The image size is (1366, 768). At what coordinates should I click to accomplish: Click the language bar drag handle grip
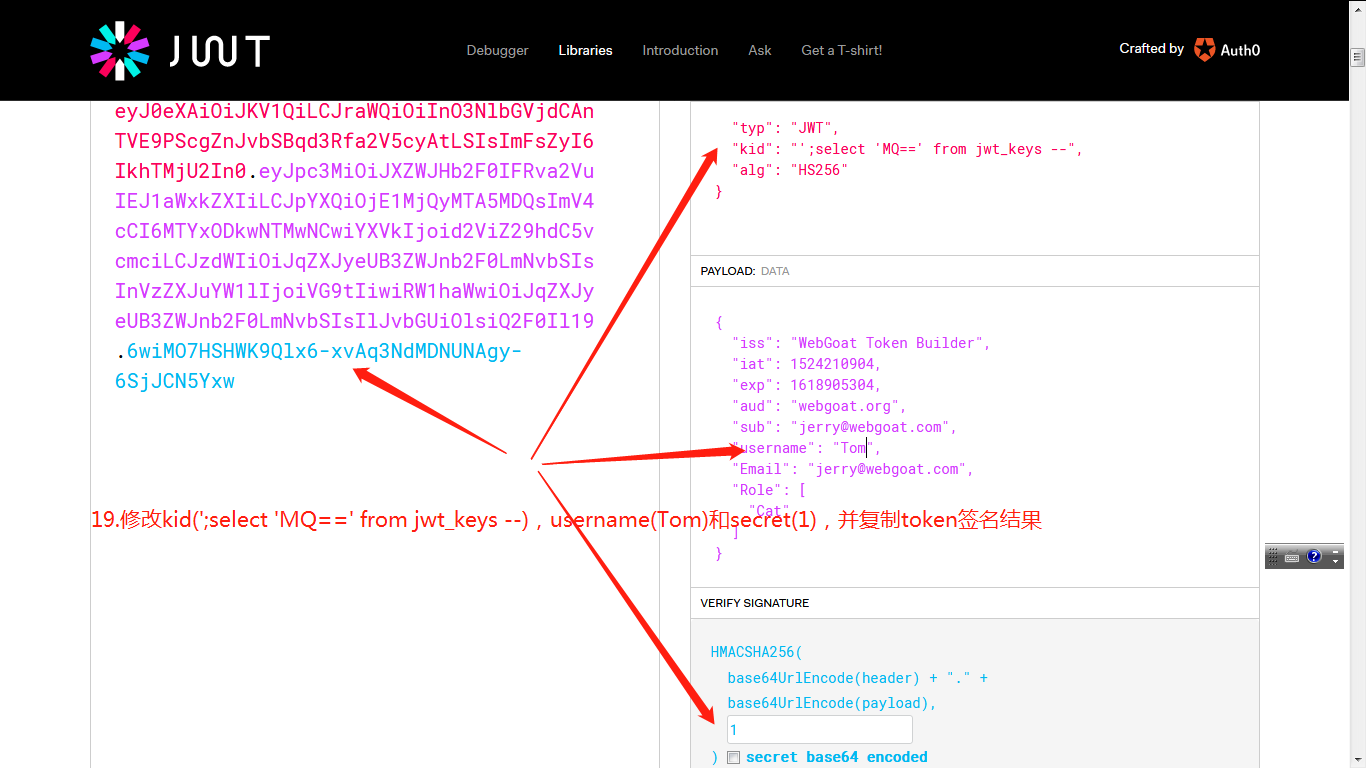1273,557
